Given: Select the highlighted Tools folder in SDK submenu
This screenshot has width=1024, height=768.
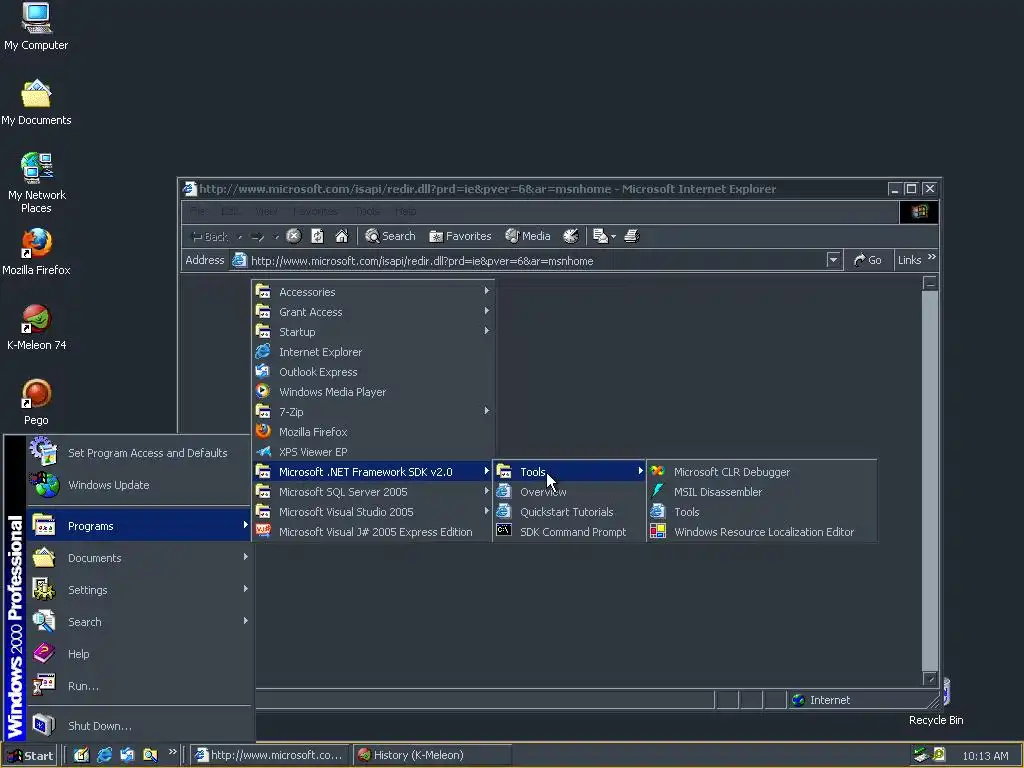Looking at the screenshot, I should click(x=569, y=472).
